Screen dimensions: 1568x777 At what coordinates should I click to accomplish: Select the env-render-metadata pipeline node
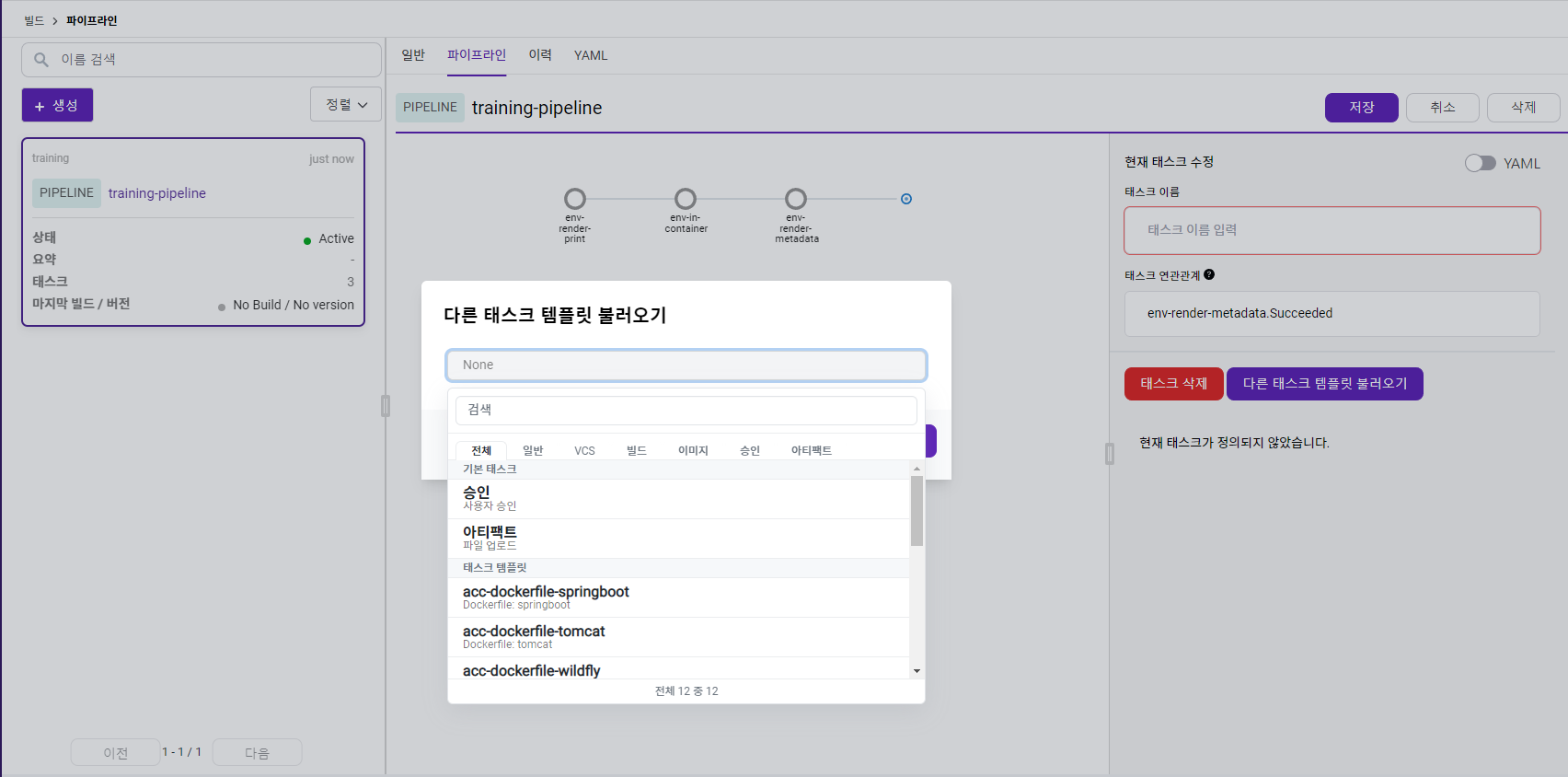[x=796, y=199]
